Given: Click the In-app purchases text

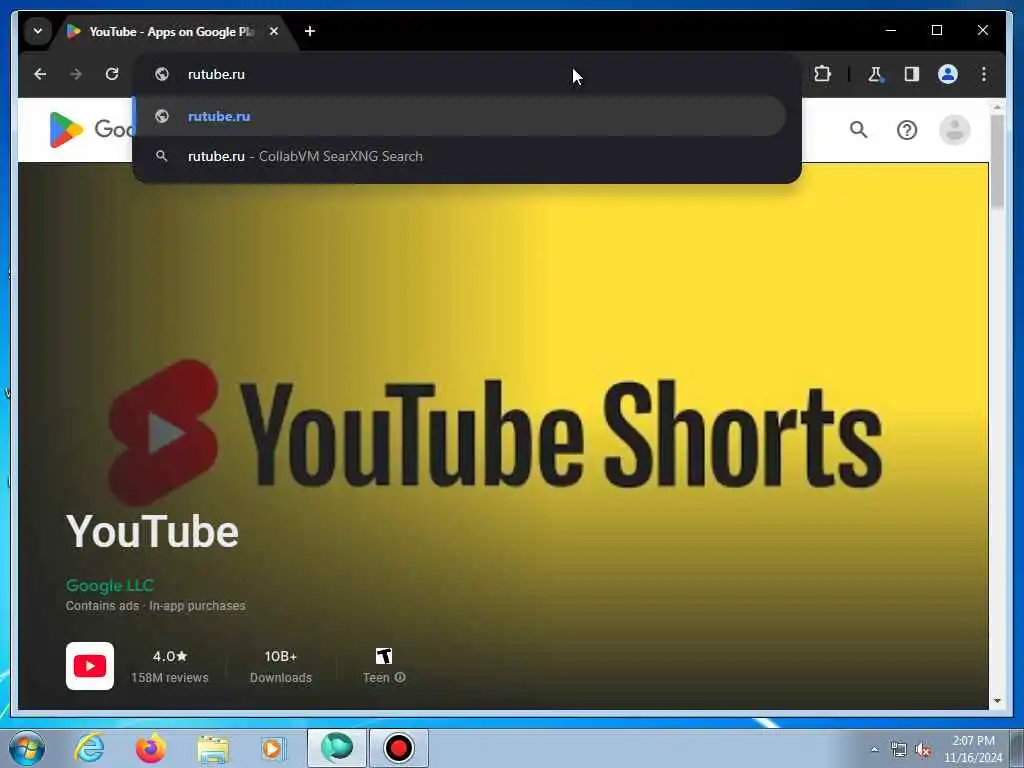Looking at the screenshot, I should point(197,606).
